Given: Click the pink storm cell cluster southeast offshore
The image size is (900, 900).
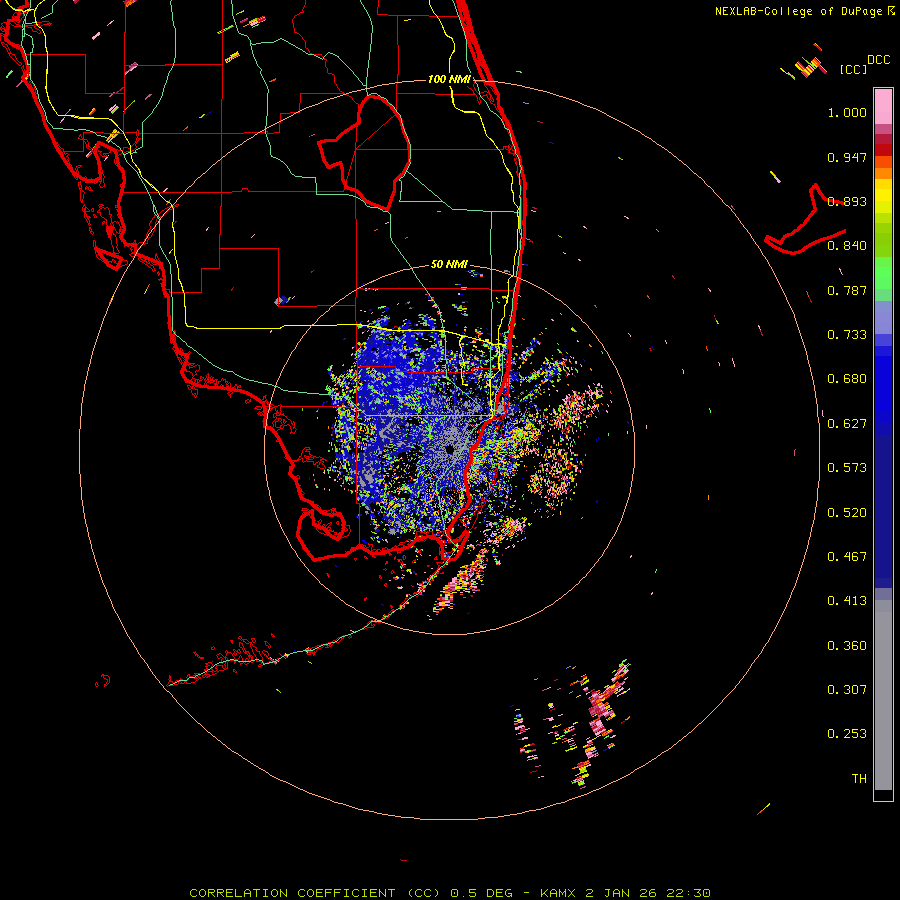Looking at the screenshot, I should click(600, 712).
